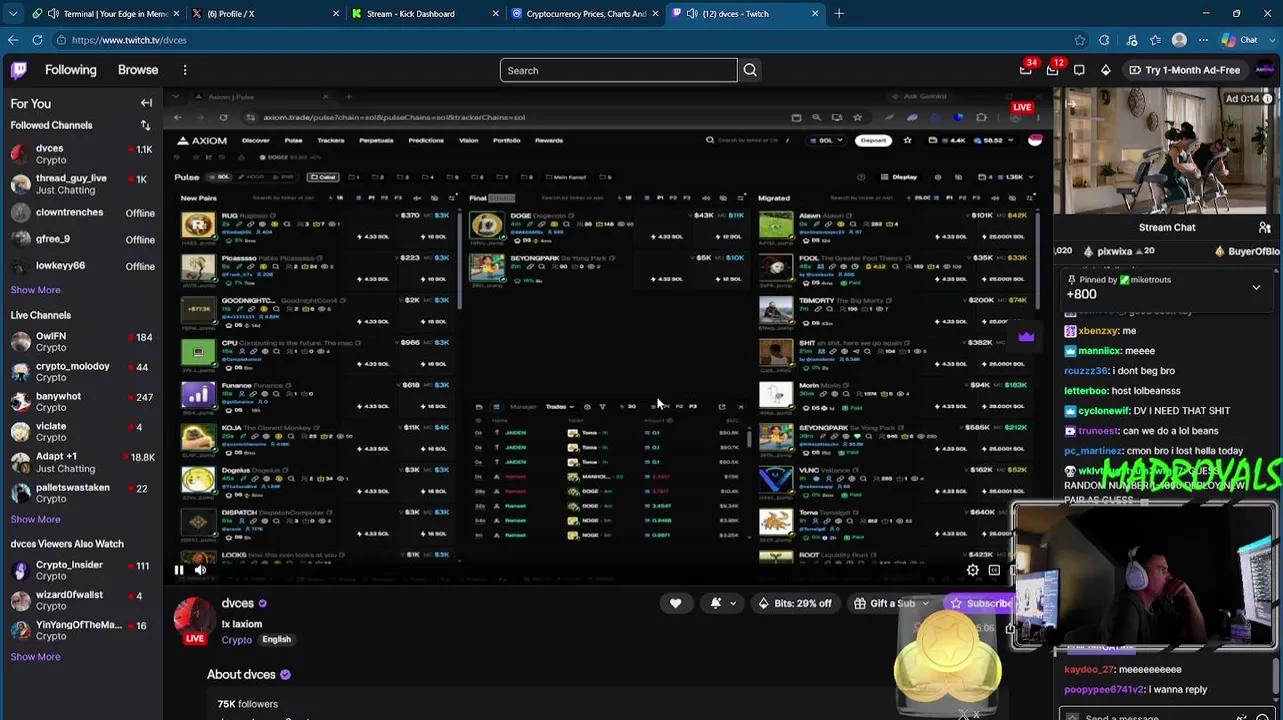Reload the Twitch page
This screenshot has width=1283, height=720.
point(37,40)
